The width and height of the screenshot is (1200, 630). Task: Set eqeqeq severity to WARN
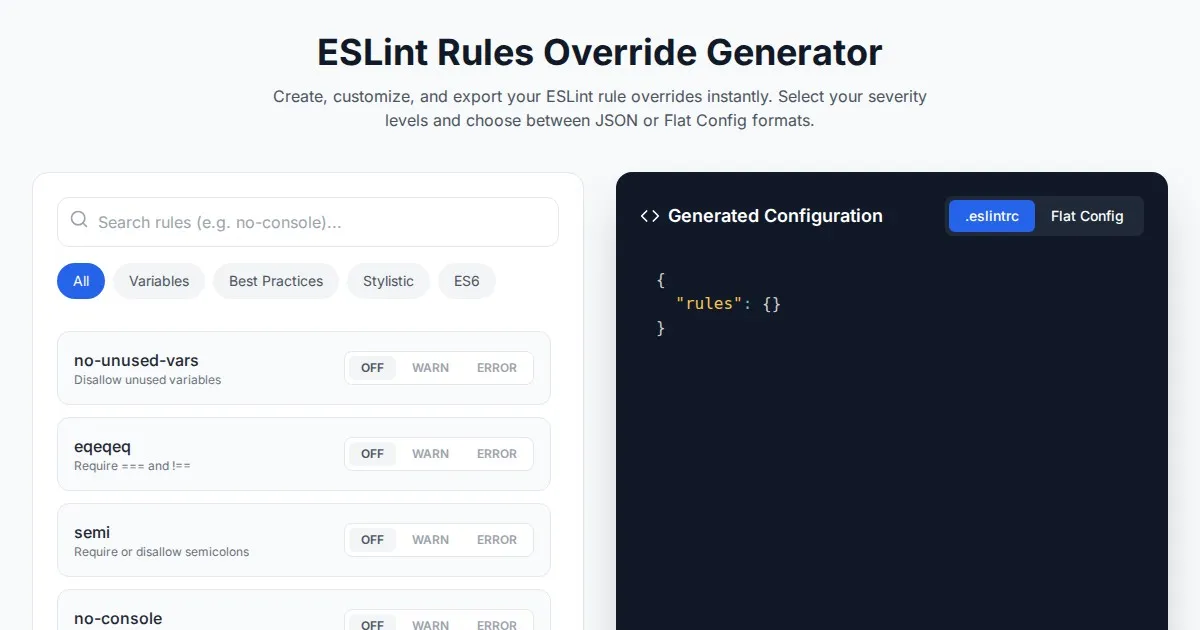click(x=430, y=454)
